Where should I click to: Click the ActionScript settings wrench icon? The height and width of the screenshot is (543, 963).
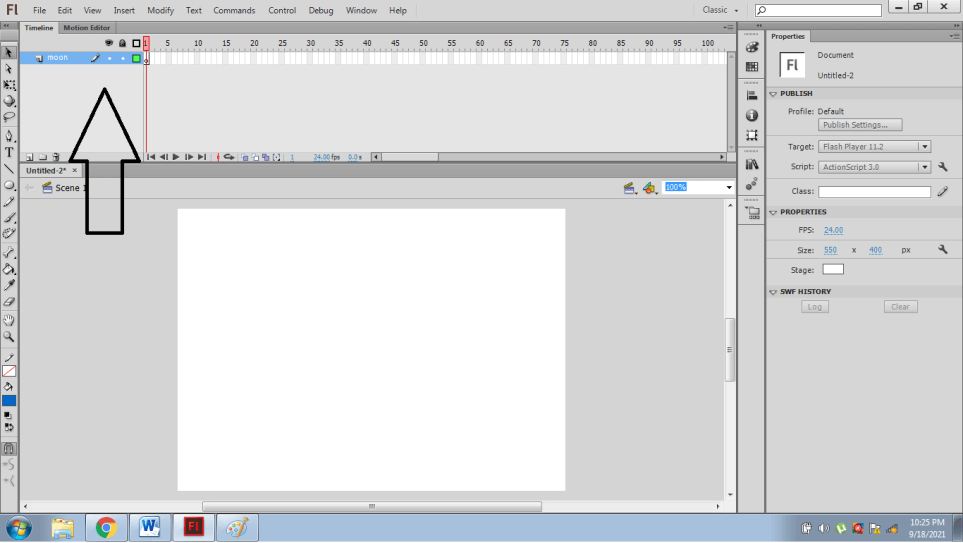click(x=943, y=166)
